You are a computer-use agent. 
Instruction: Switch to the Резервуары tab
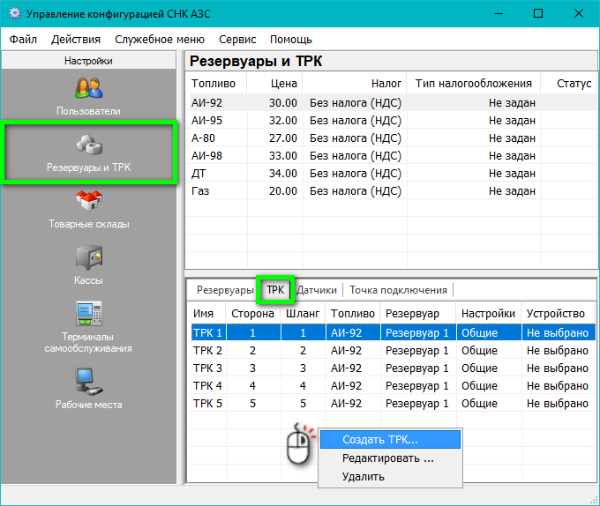(224, 290)
